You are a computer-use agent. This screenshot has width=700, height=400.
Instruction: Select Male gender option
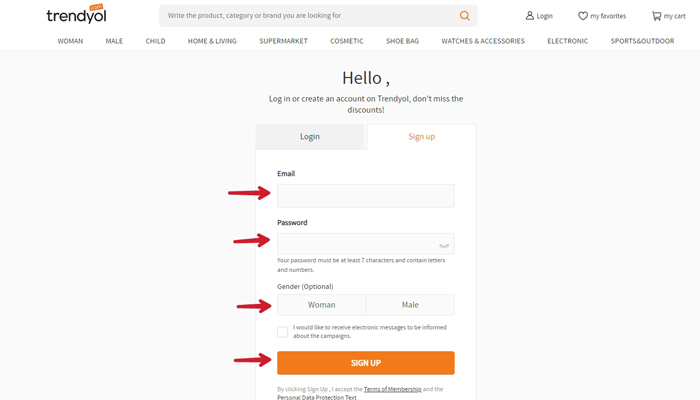pos(410,305)
